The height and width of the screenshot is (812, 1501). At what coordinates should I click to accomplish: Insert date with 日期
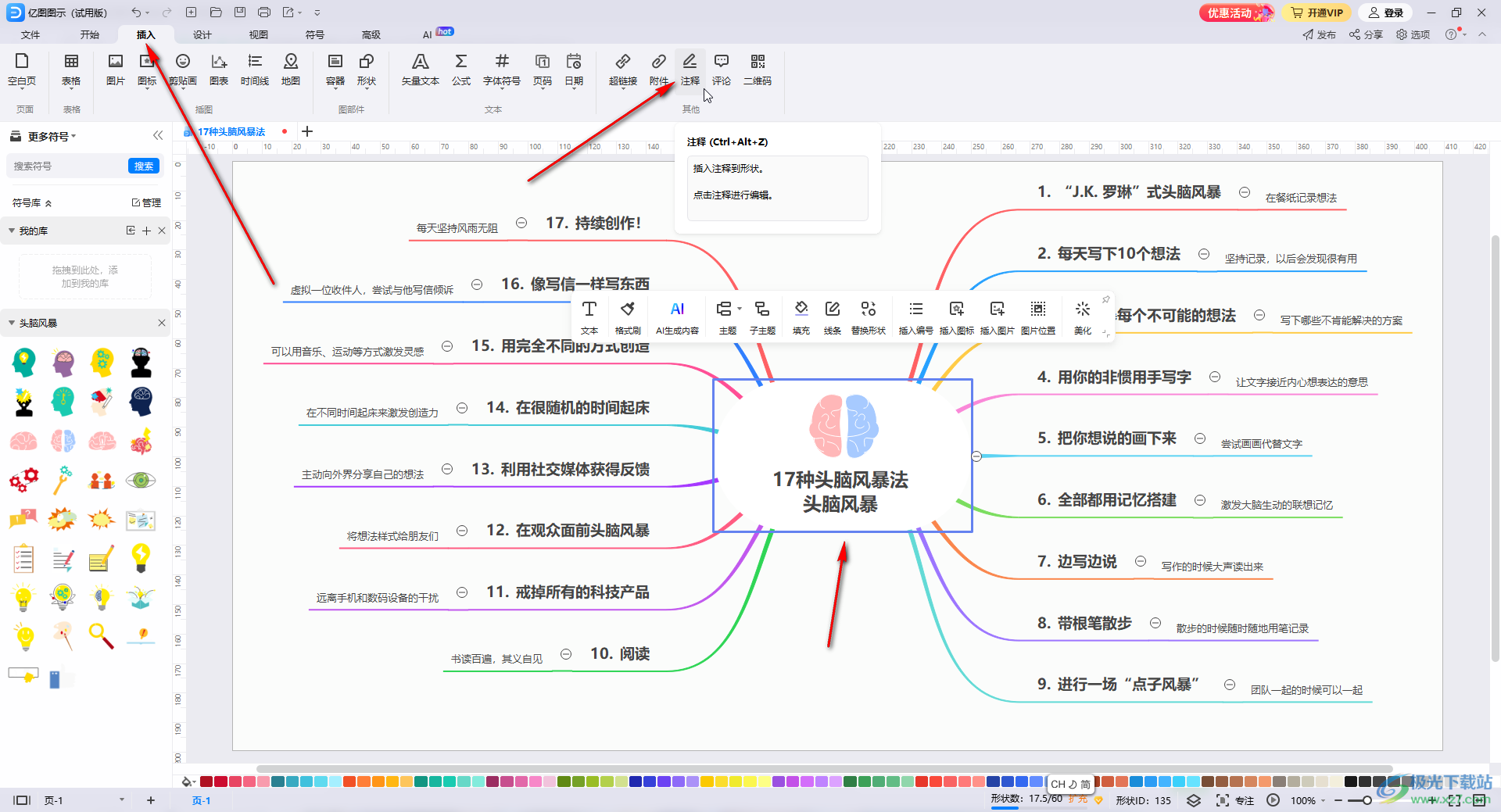(574, 69)
